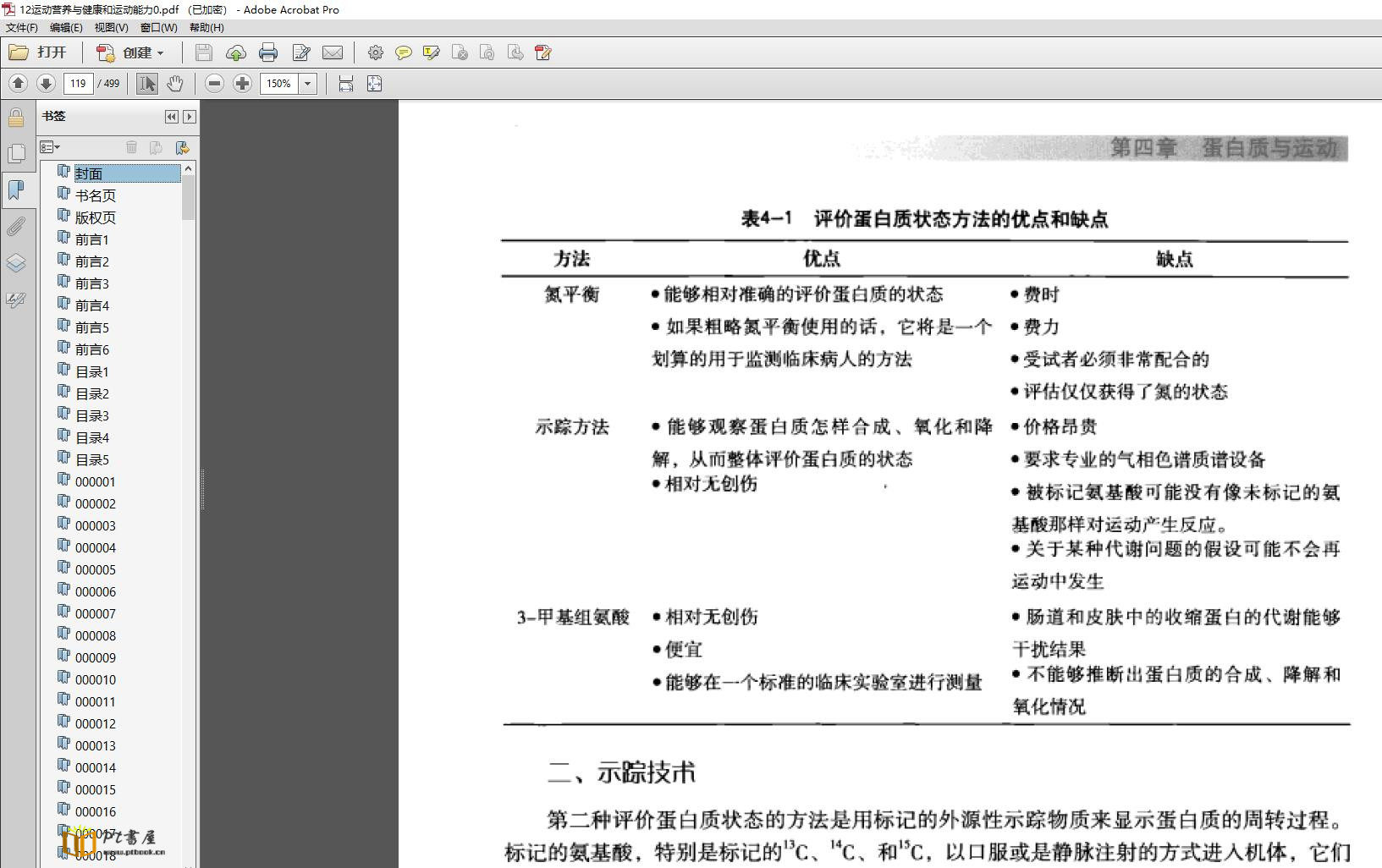This screenshot has width=1382, height=868.
Task: Click the fit full page icon
Action: [x=374, y=83]
